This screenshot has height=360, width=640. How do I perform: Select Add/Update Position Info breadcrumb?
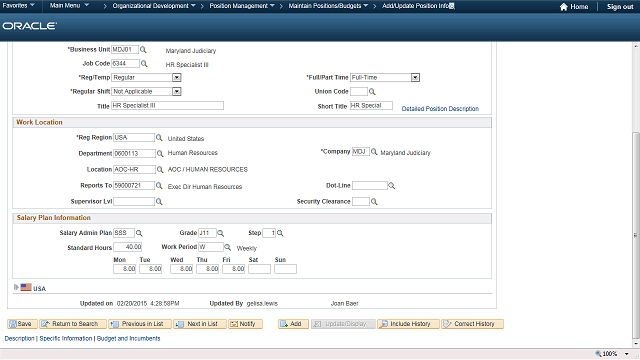[416, 6]
